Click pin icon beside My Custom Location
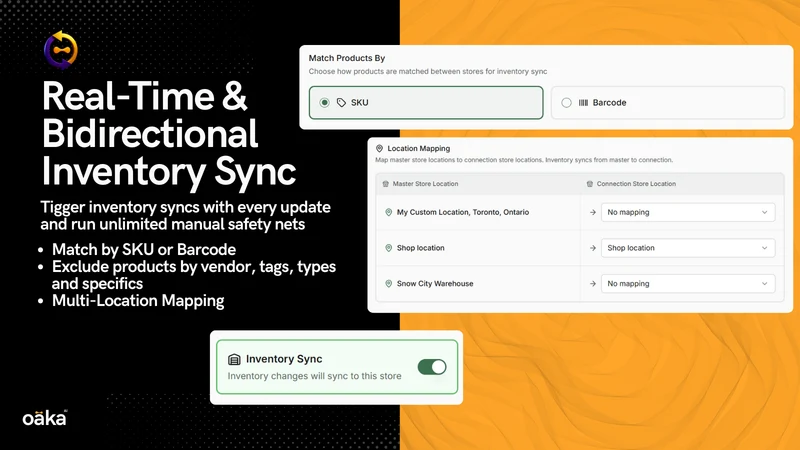The image size is (800, 450). [388, 212]
